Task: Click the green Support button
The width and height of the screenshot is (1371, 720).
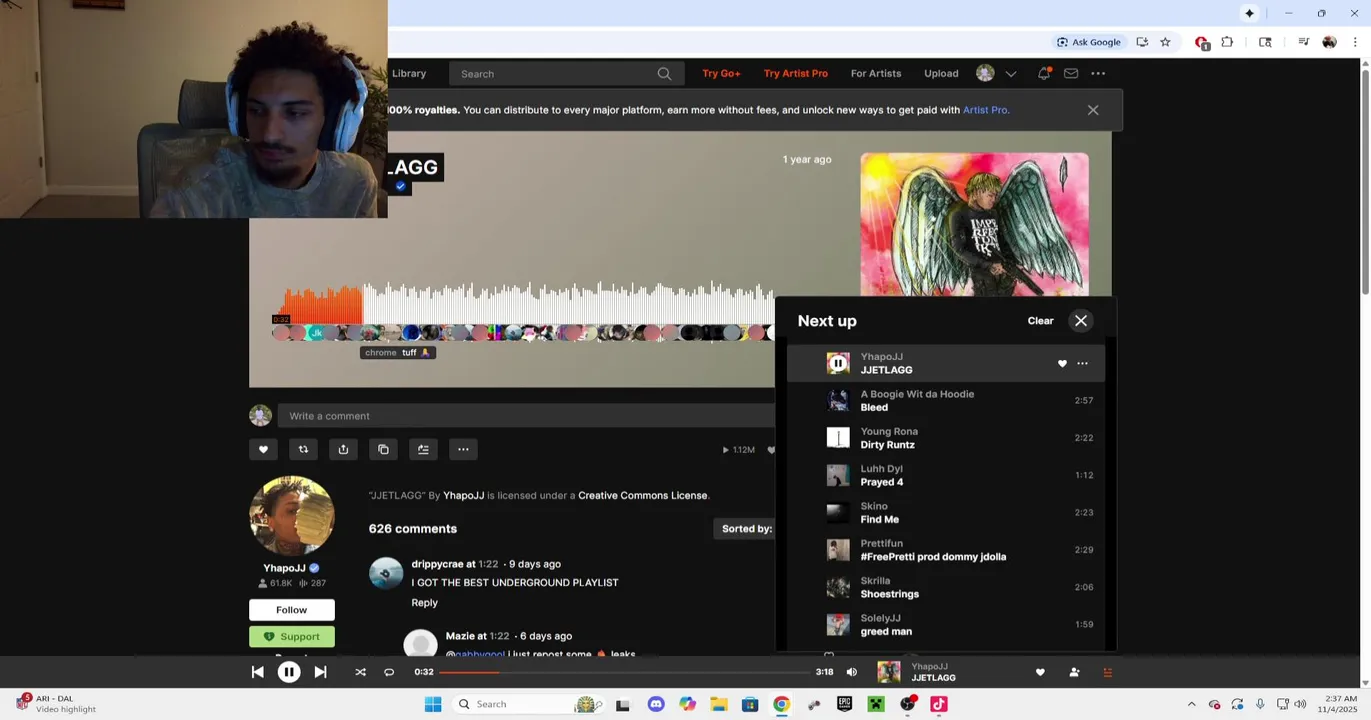Action: point(292,637)
